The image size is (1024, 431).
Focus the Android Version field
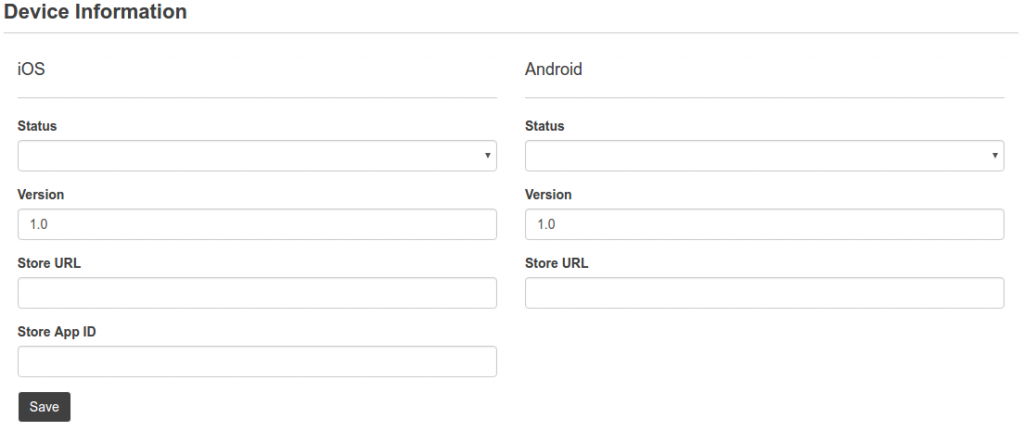pos(763,224)
